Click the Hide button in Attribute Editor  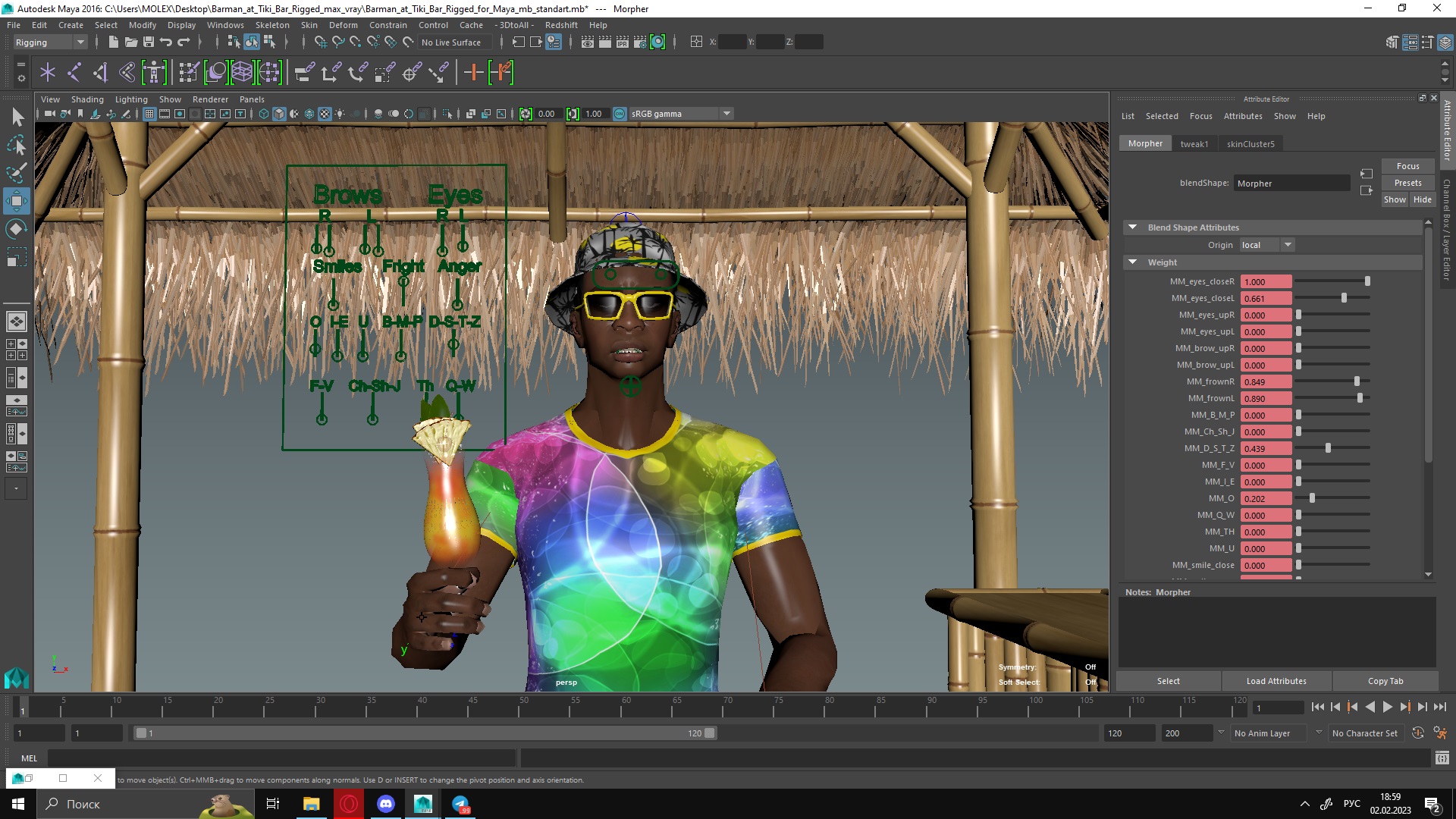pos(1423,199)
